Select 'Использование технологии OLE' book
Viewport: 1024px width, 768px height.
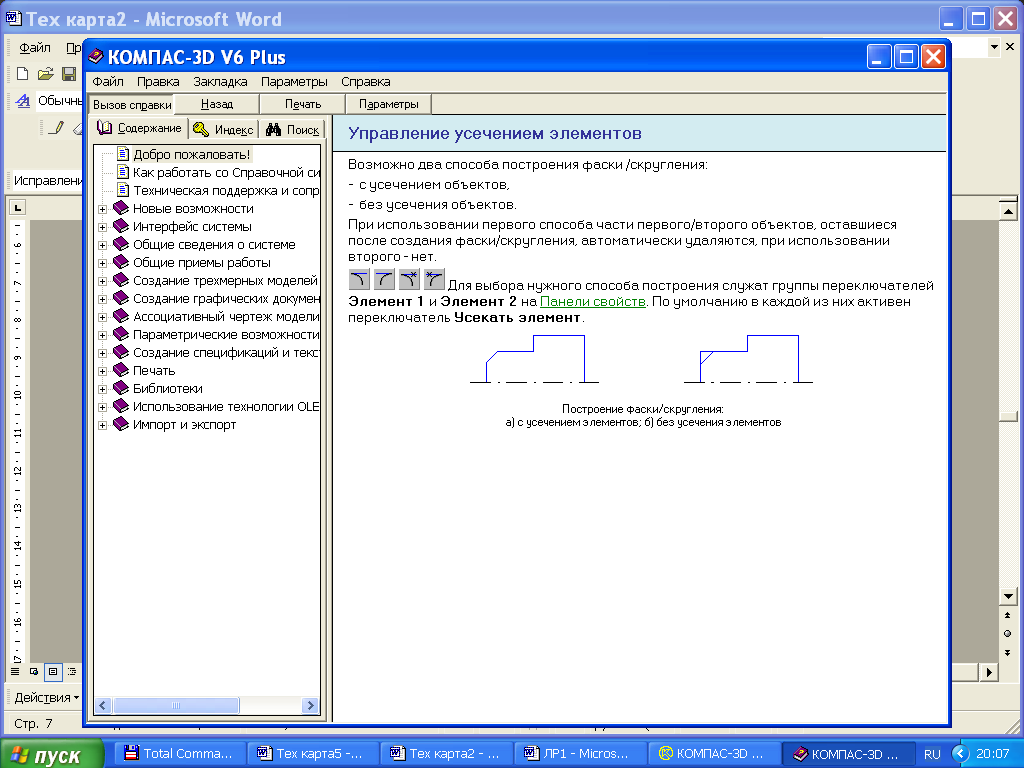click(x=216, y=406)
